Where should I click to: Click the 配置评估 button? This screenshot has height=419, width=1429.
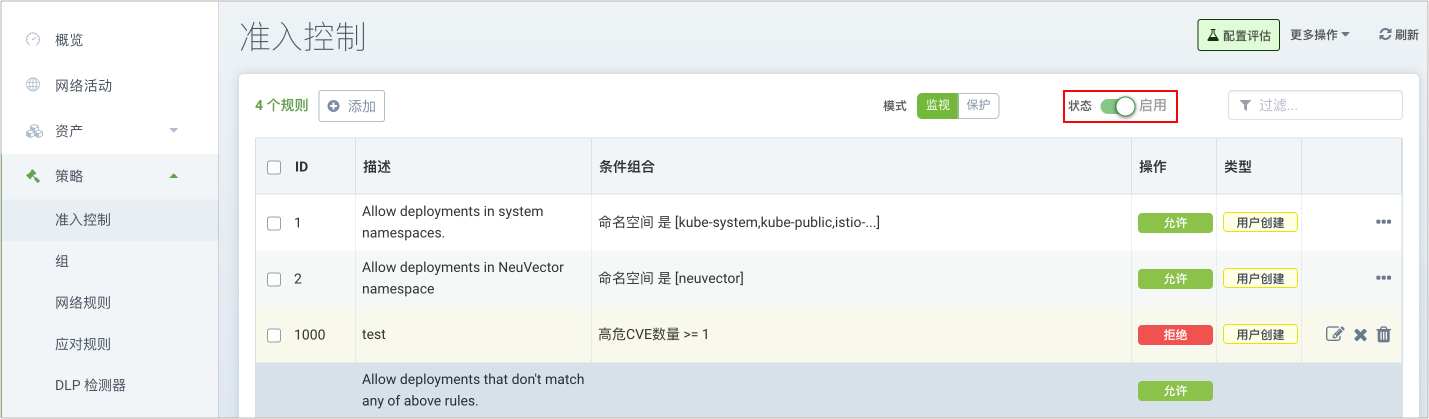point(1239,35)
